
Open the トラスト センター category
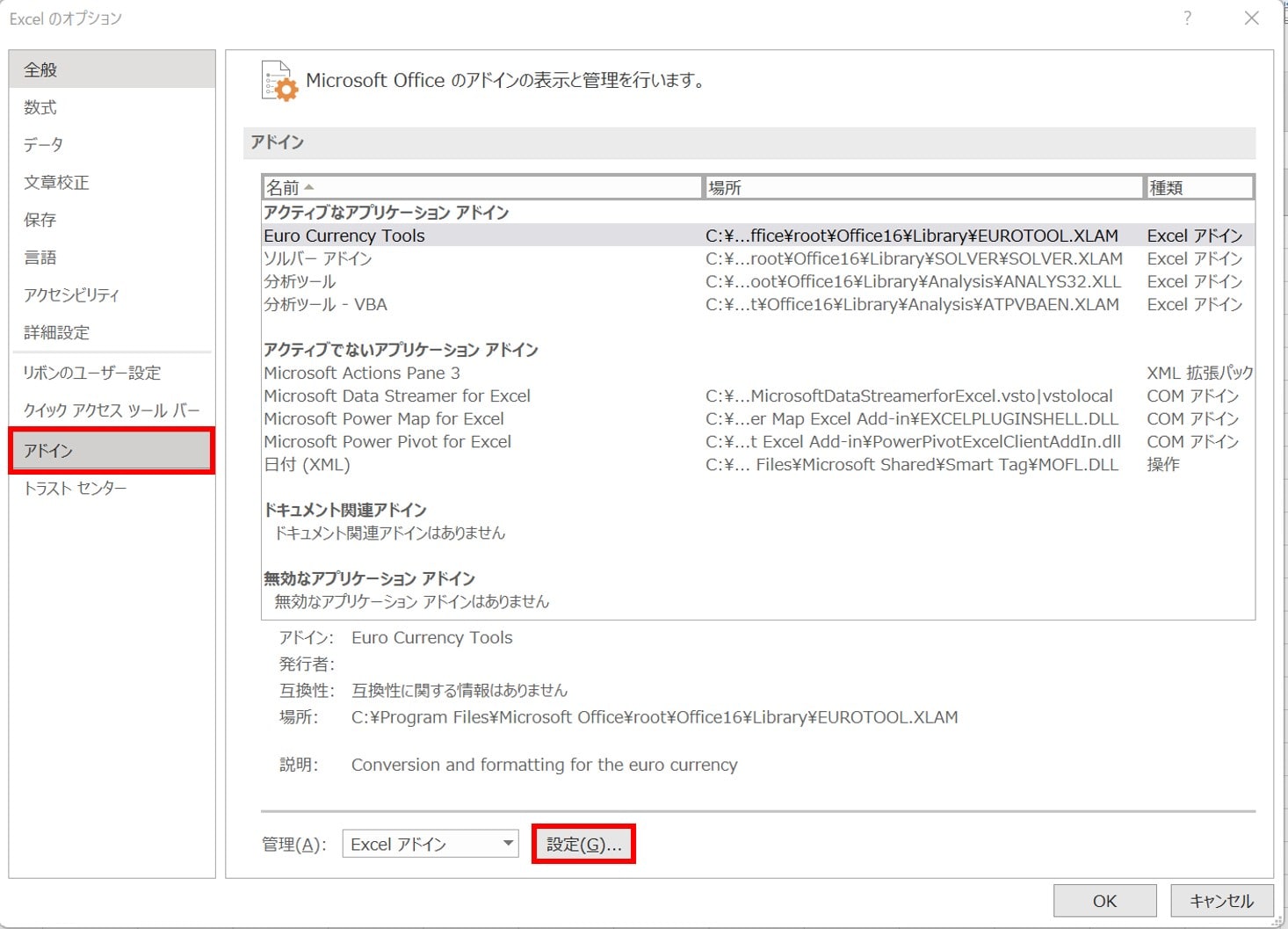[x=112, y=488]
